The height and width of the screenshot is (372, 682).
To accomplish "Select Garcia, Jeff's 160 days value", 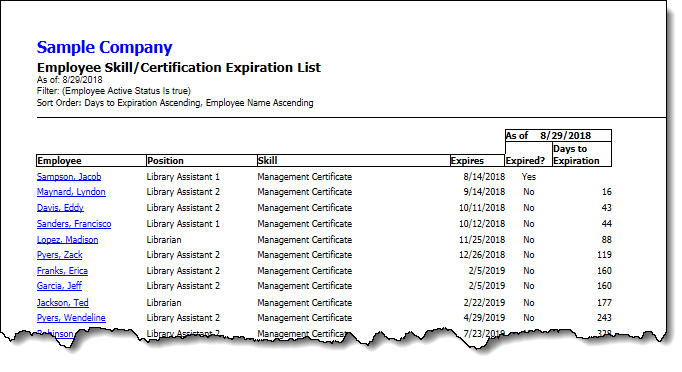I will 604,286.
